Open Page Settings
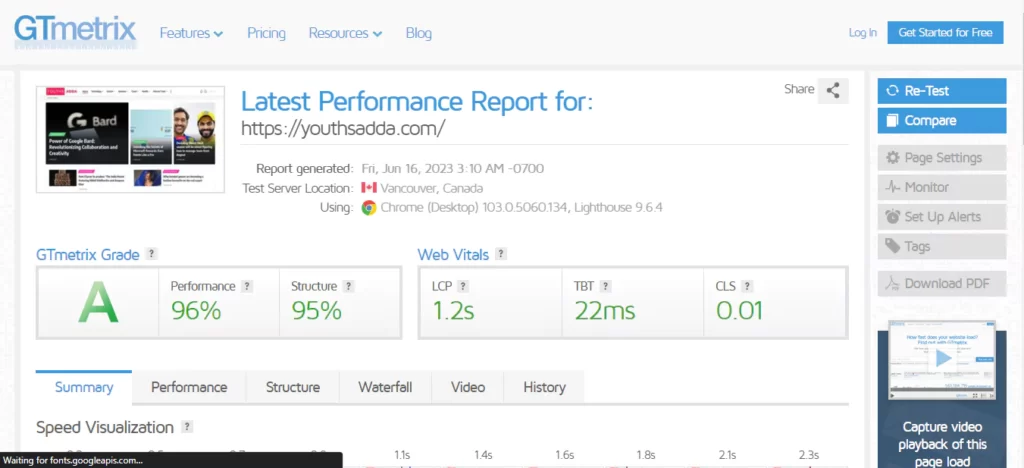The height and width of the screenshot is (468, 1024). pos(942,158)
